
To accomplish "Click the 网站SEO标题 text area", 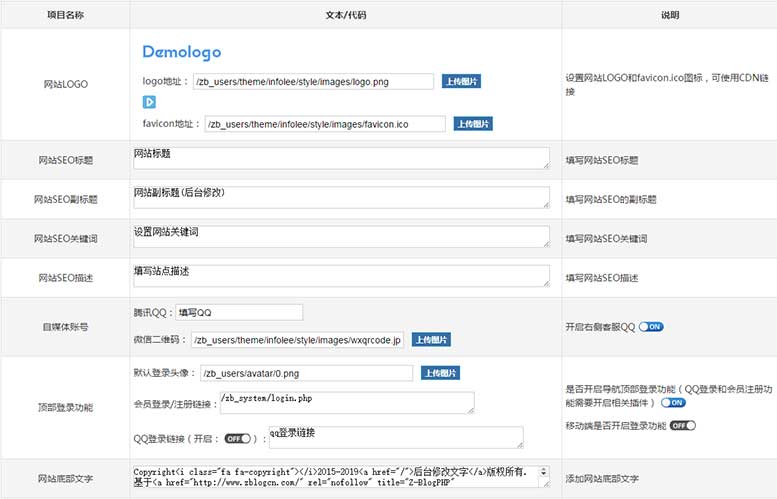I will (340, 158).
